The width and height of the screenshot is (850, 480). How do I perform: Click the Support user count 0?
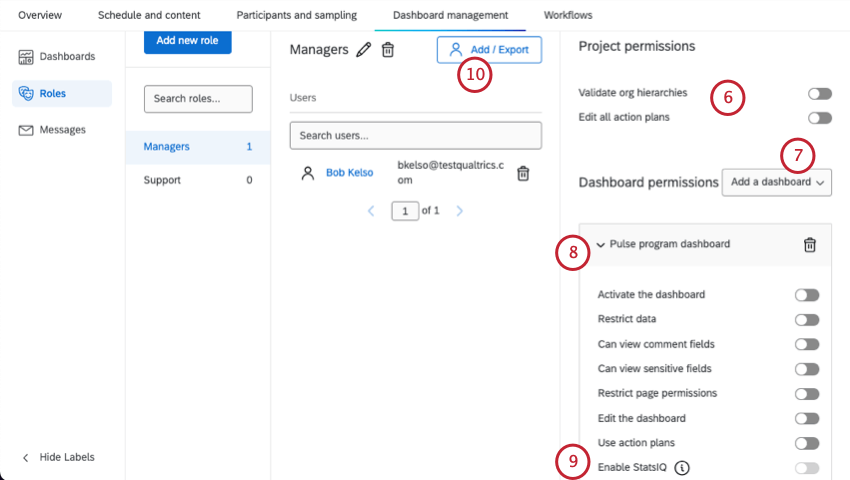click(249, 180)
